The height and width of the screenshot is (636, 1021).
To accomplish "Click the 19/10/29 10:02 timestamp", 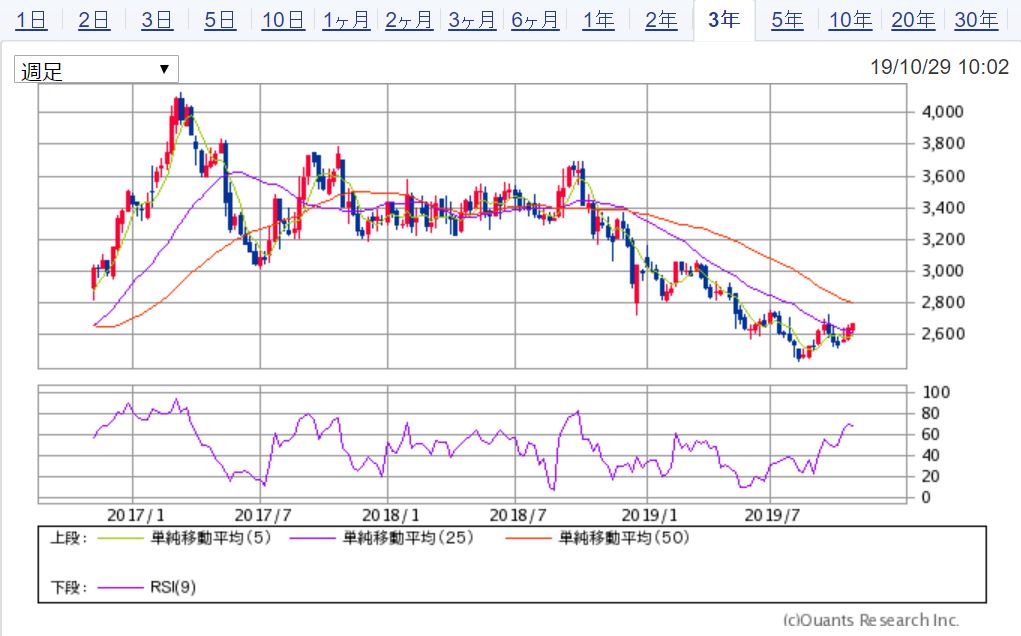I will [940, 67].
